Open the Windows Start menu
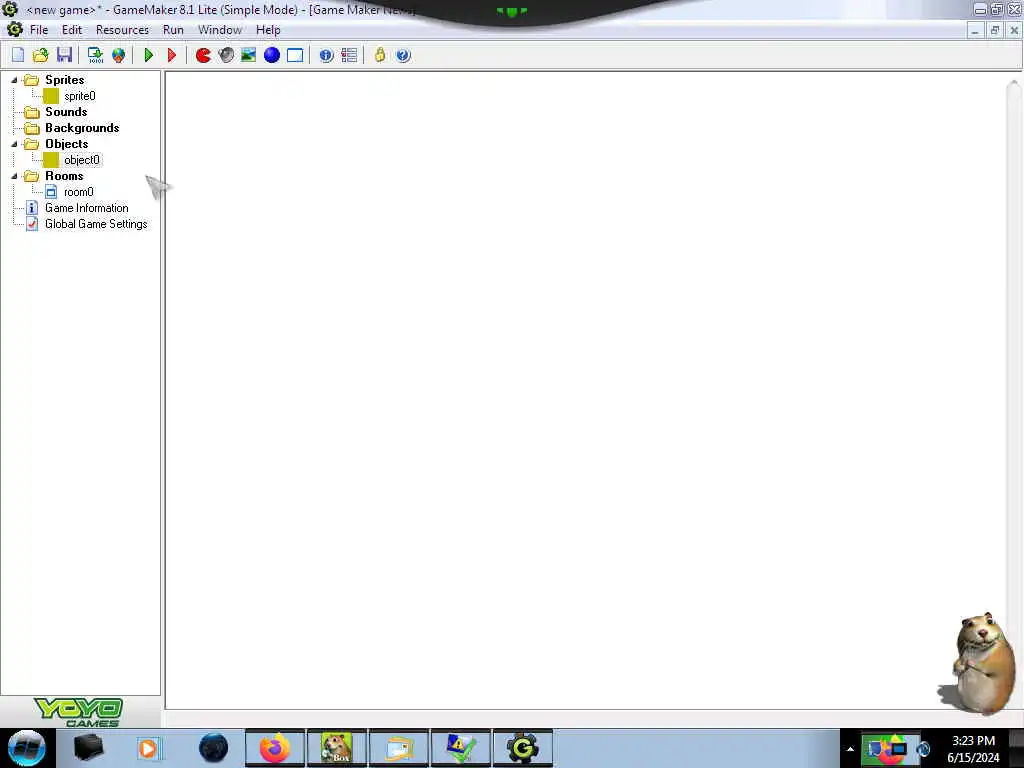 (x=26, y=748)
